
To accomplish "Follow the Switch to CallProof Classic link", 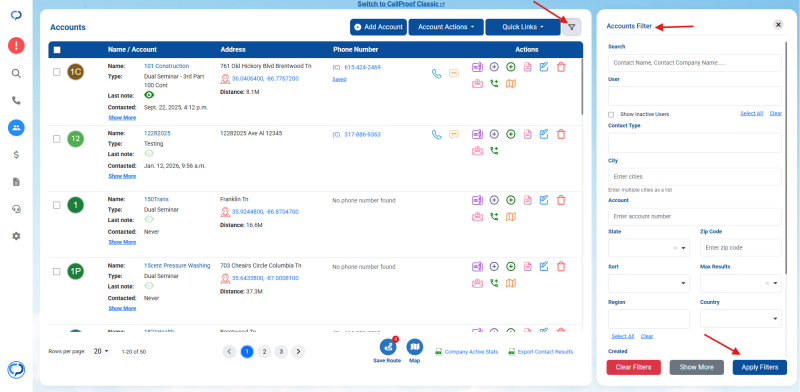I will click(401, 4).
